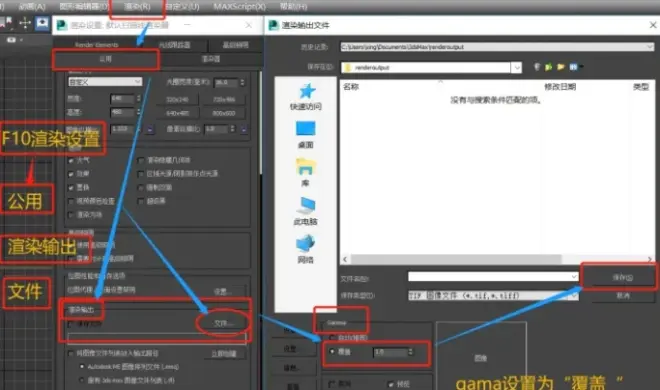Open the File name dropdown arrow

tap(574, 276)
